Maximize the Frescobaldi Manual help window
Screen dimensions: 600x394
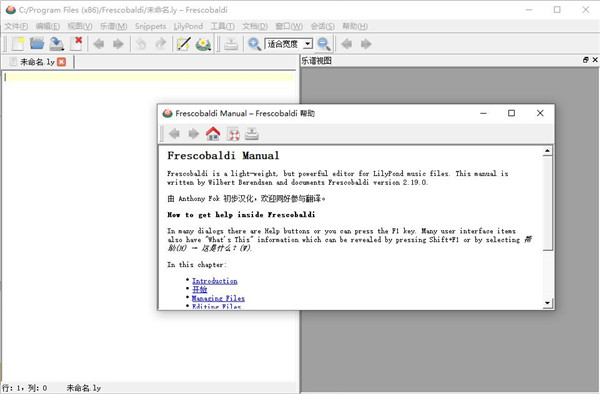(511, 113)
